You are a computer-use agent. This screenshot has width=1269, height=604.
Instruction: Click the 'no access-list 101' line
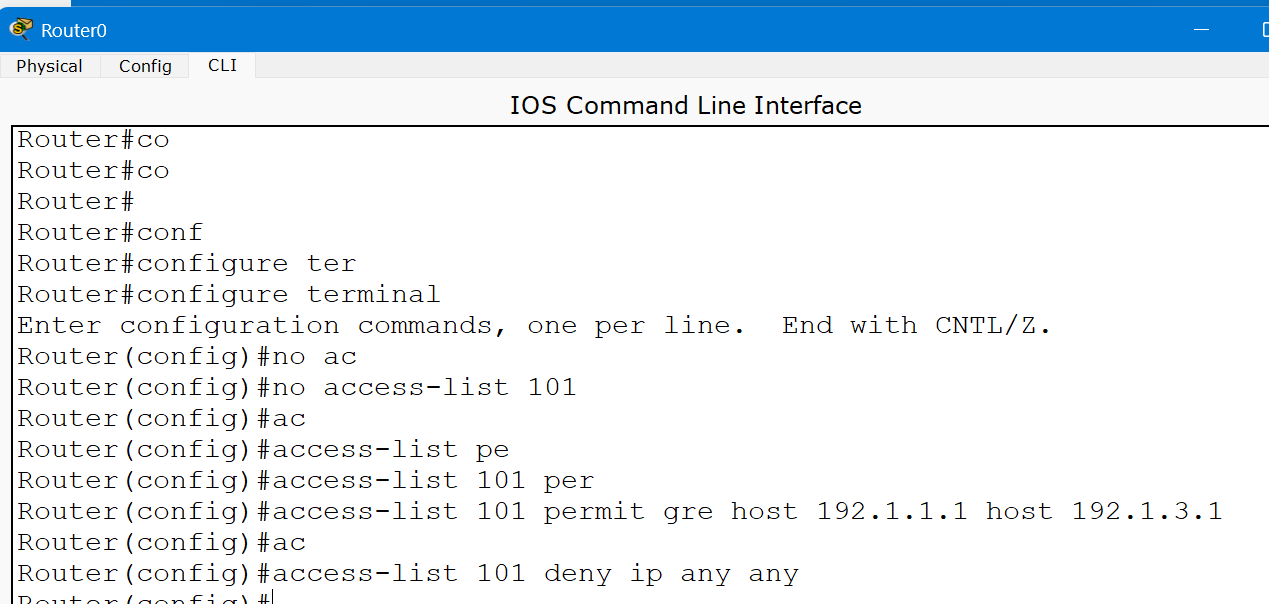(297, 388)
